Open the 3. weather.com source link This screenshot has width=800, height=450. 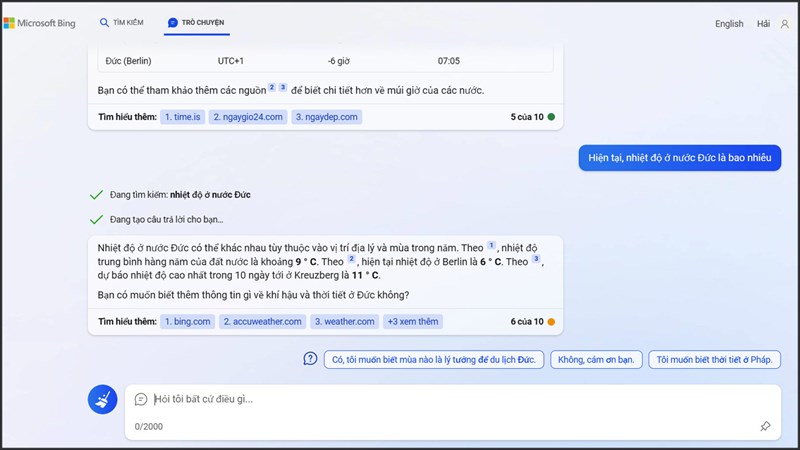tap(344, 321)
